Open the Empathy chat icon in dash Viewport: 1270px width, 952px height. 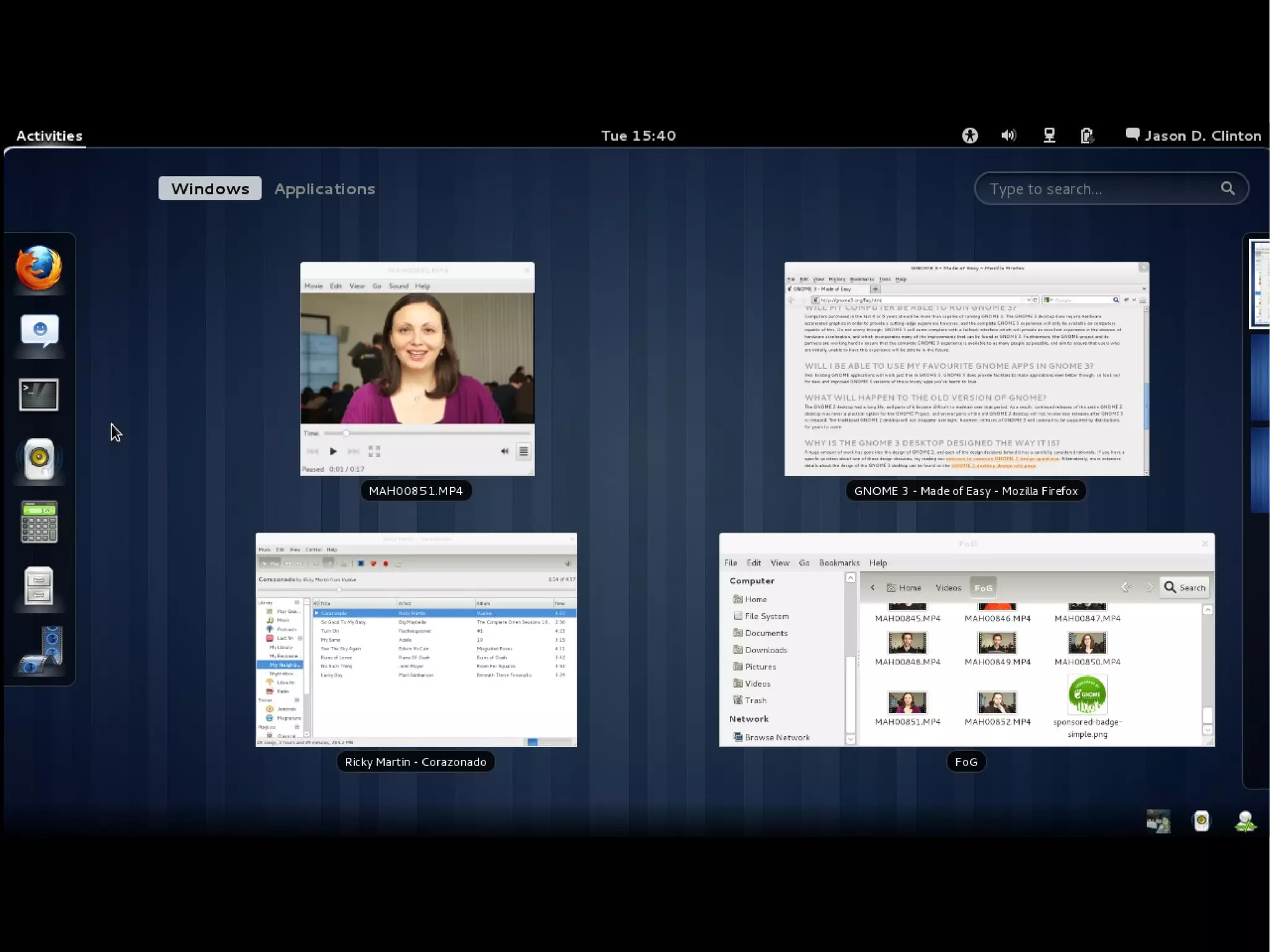point(39,332)
